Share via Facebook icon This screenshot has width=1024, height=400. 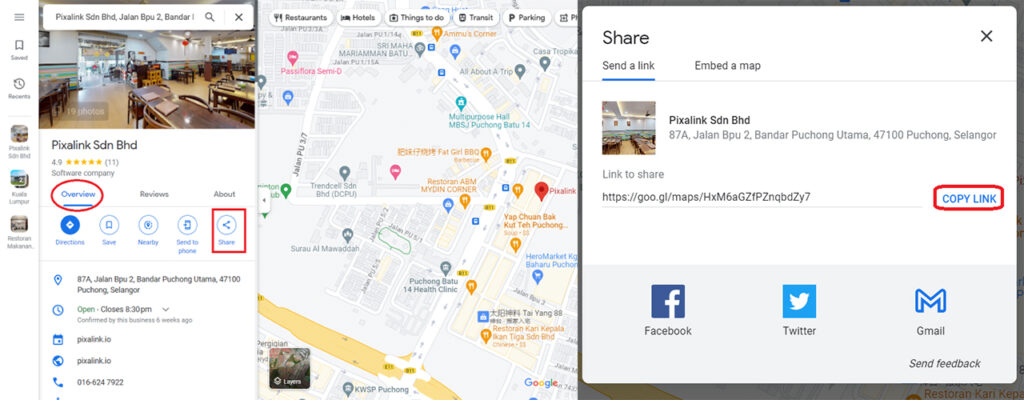pyautogui.click(x=667, y=301)
